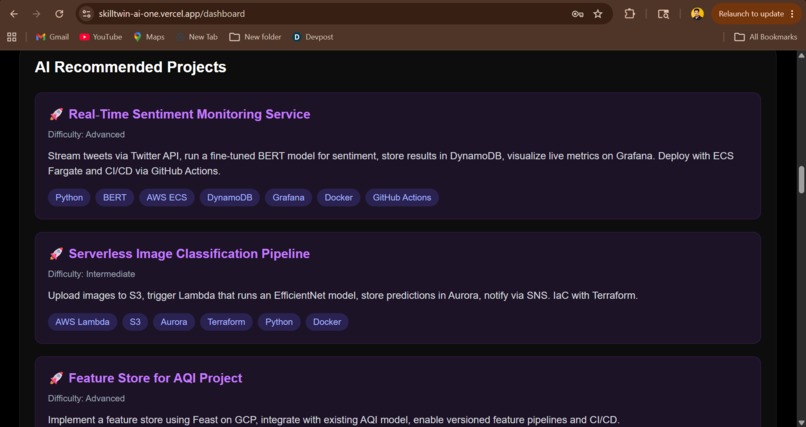
Task: Select the GitHub Actions tag
Action: 402,198
